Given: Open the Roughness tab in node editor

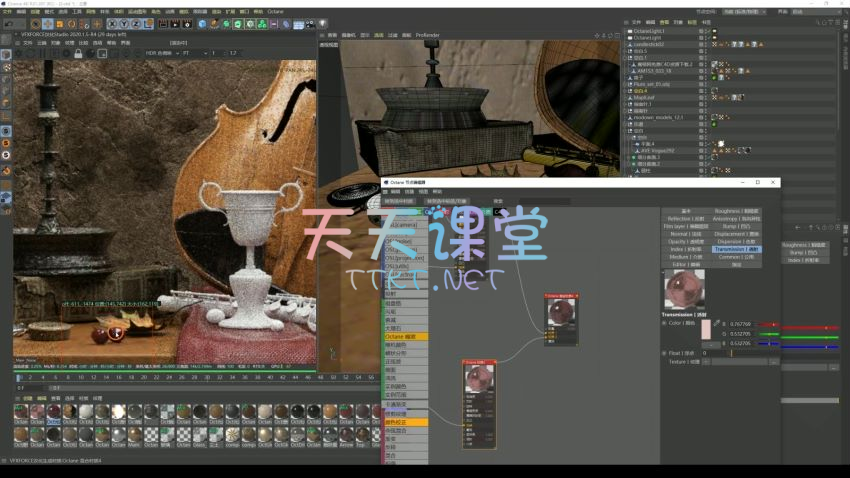Looking at the screenshot, I should tap(736, 212).
